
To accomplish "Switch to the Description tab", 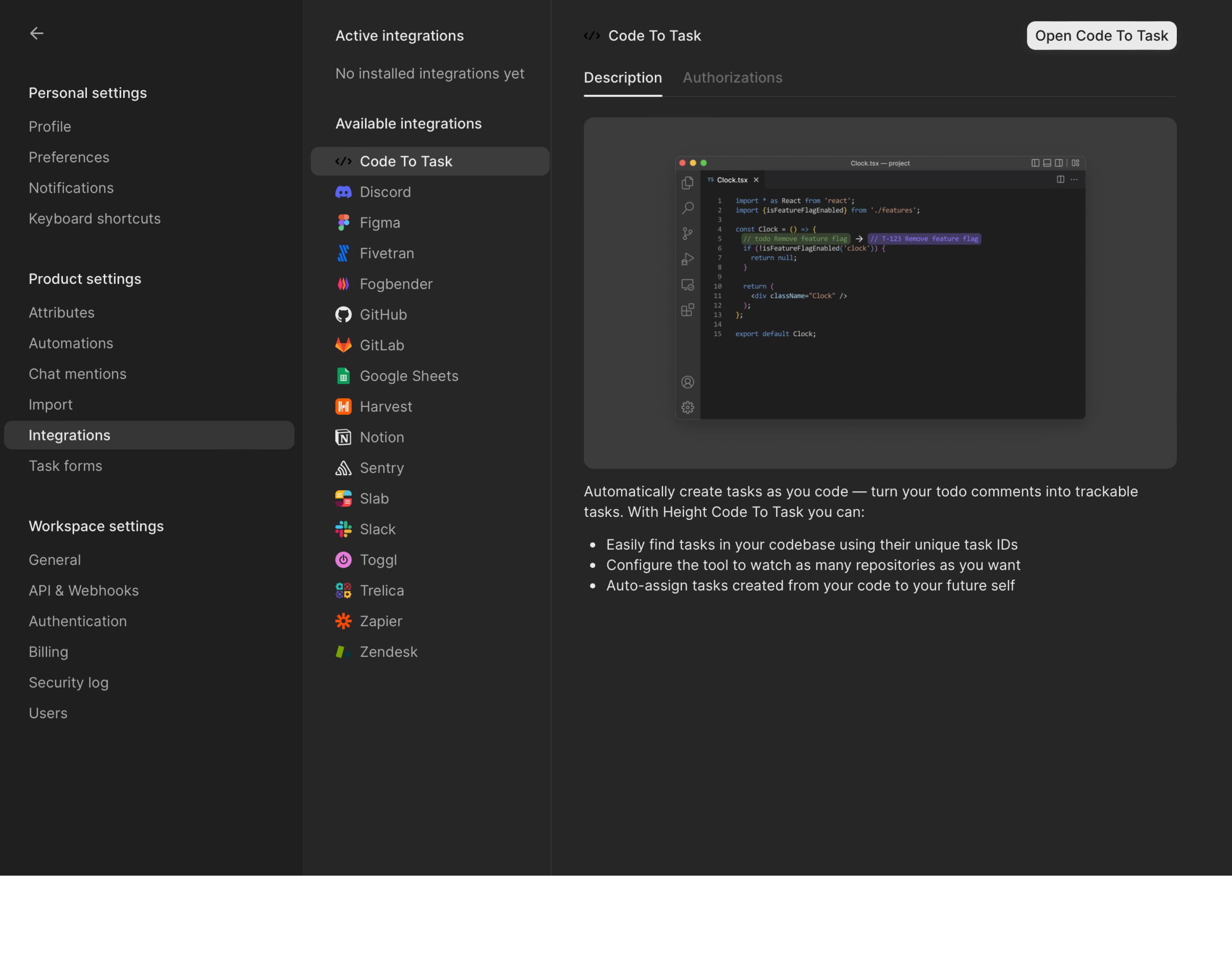I will pos(623,78).
